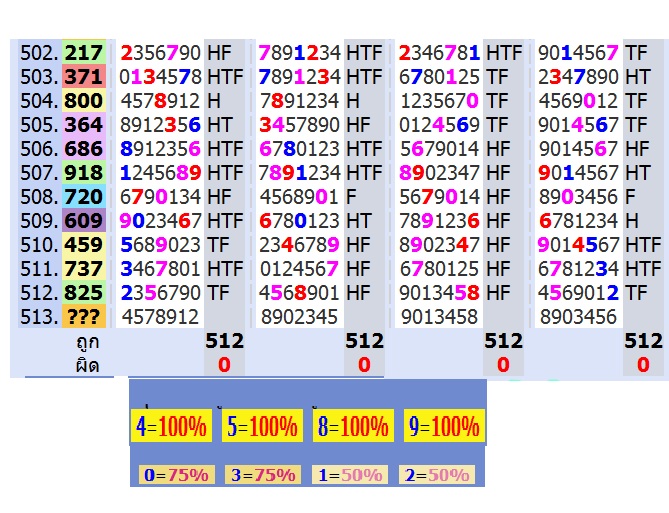Select the 9=100% yellow box

(x=444, y=426)
